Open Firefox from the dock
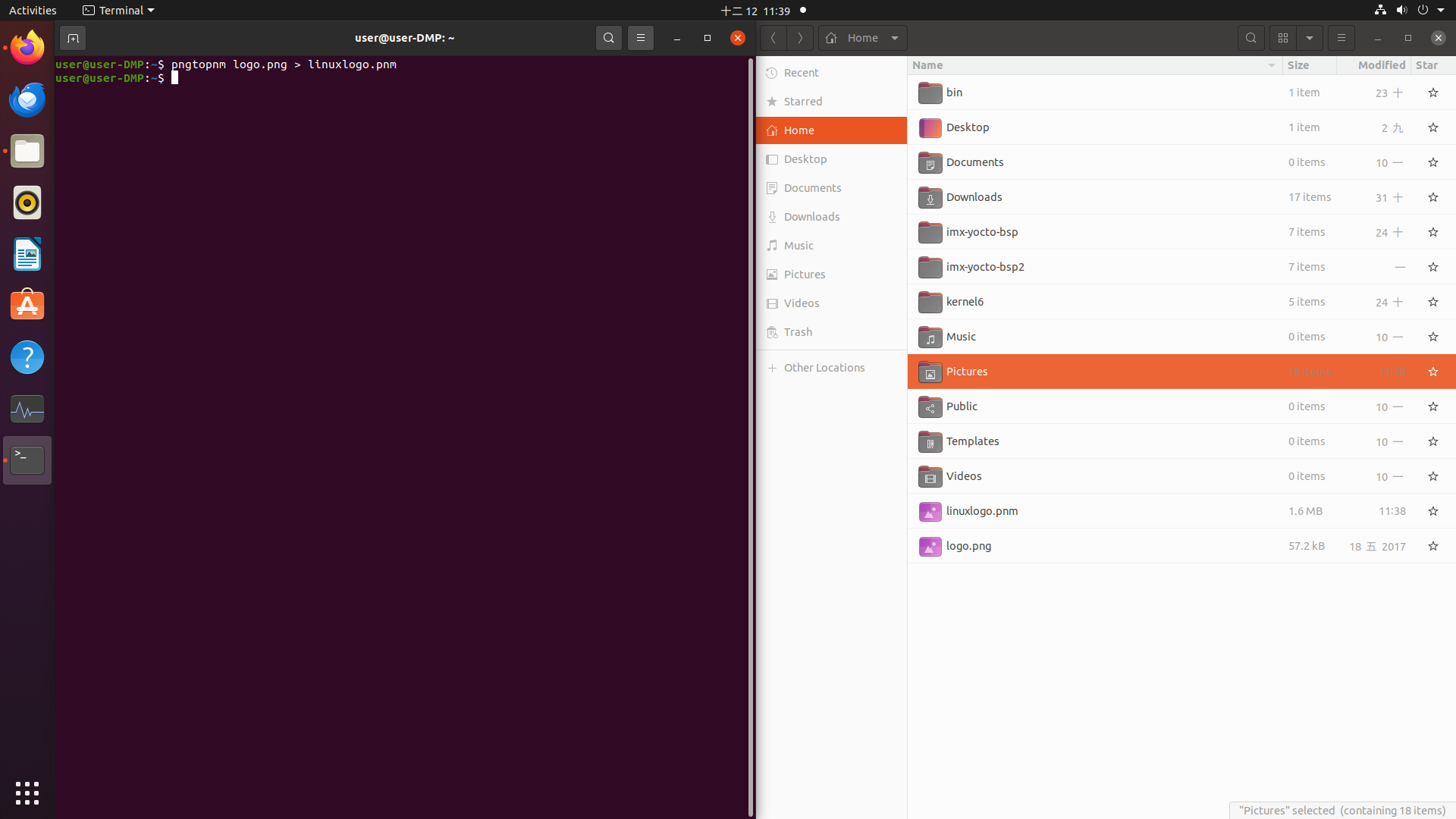Screen dimensions: 1456x819 27,48
